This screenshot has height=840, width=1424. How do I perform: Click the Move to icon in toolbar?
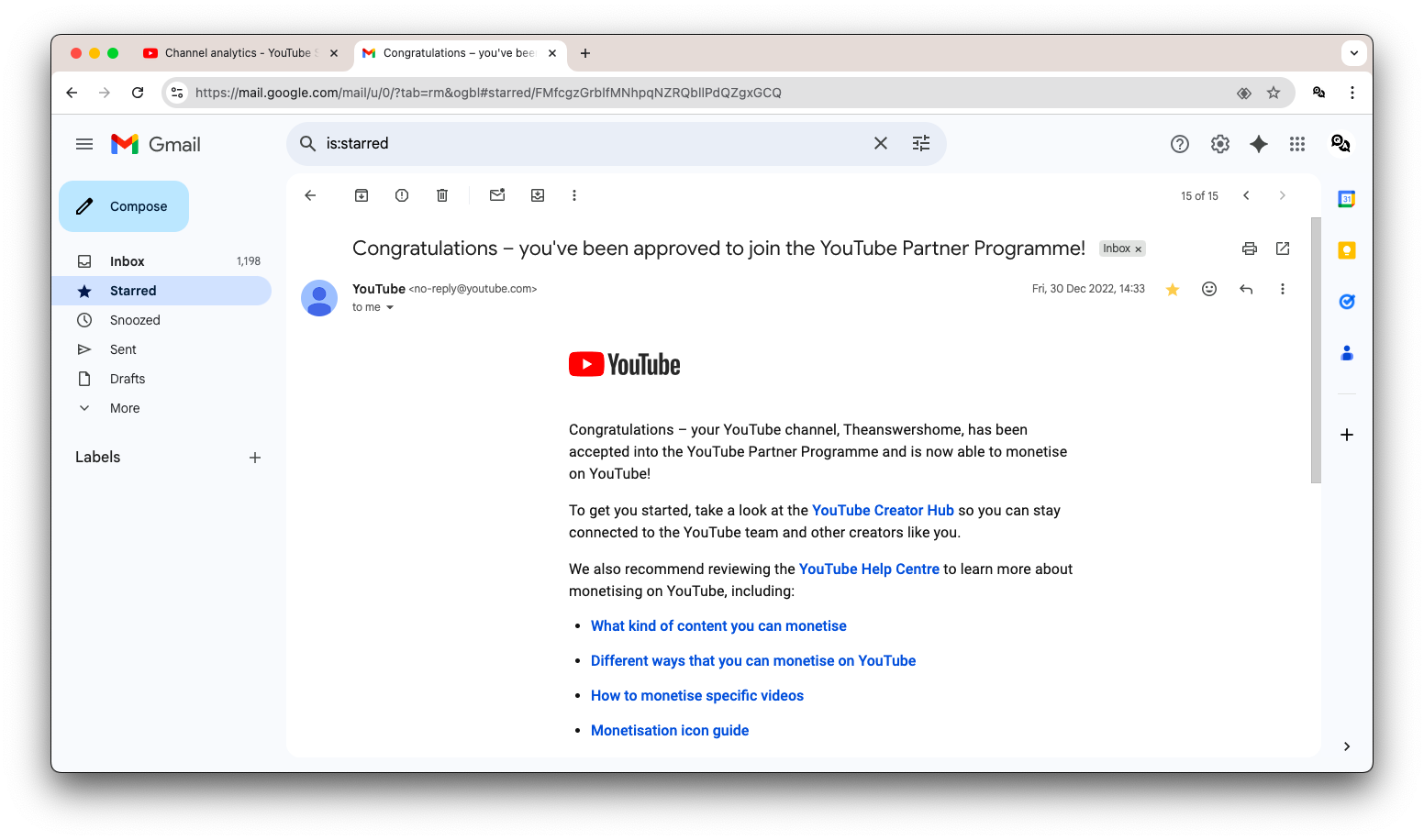point(538,195)
